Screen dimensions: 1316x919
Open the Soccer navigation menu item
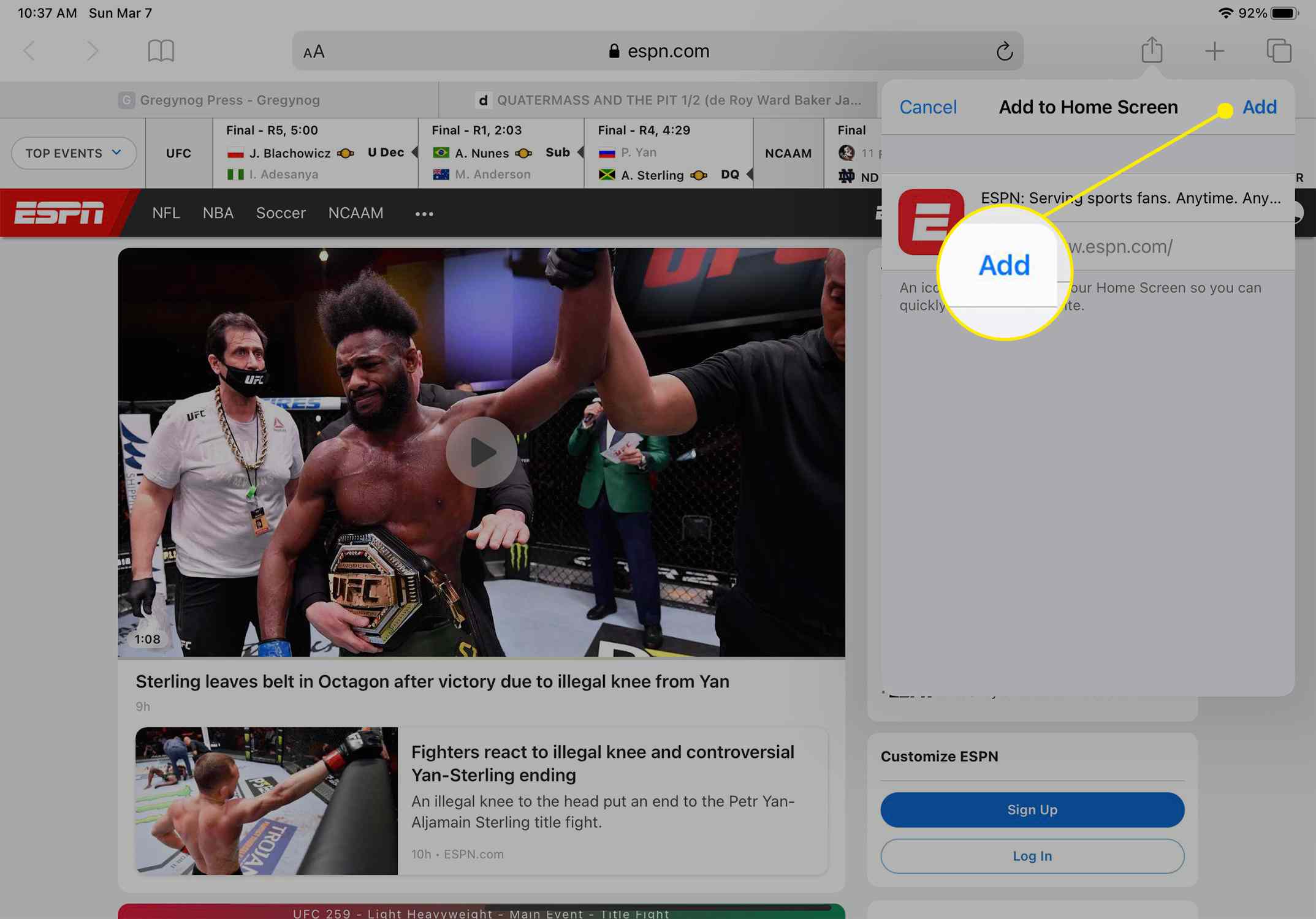click(x=281, y=213)
